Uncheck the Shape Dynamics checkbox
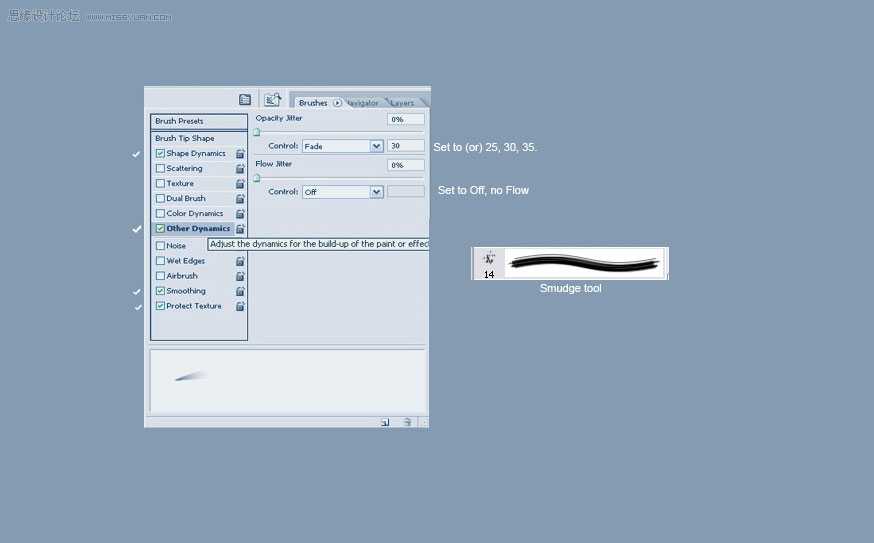 tap(161, 153)
